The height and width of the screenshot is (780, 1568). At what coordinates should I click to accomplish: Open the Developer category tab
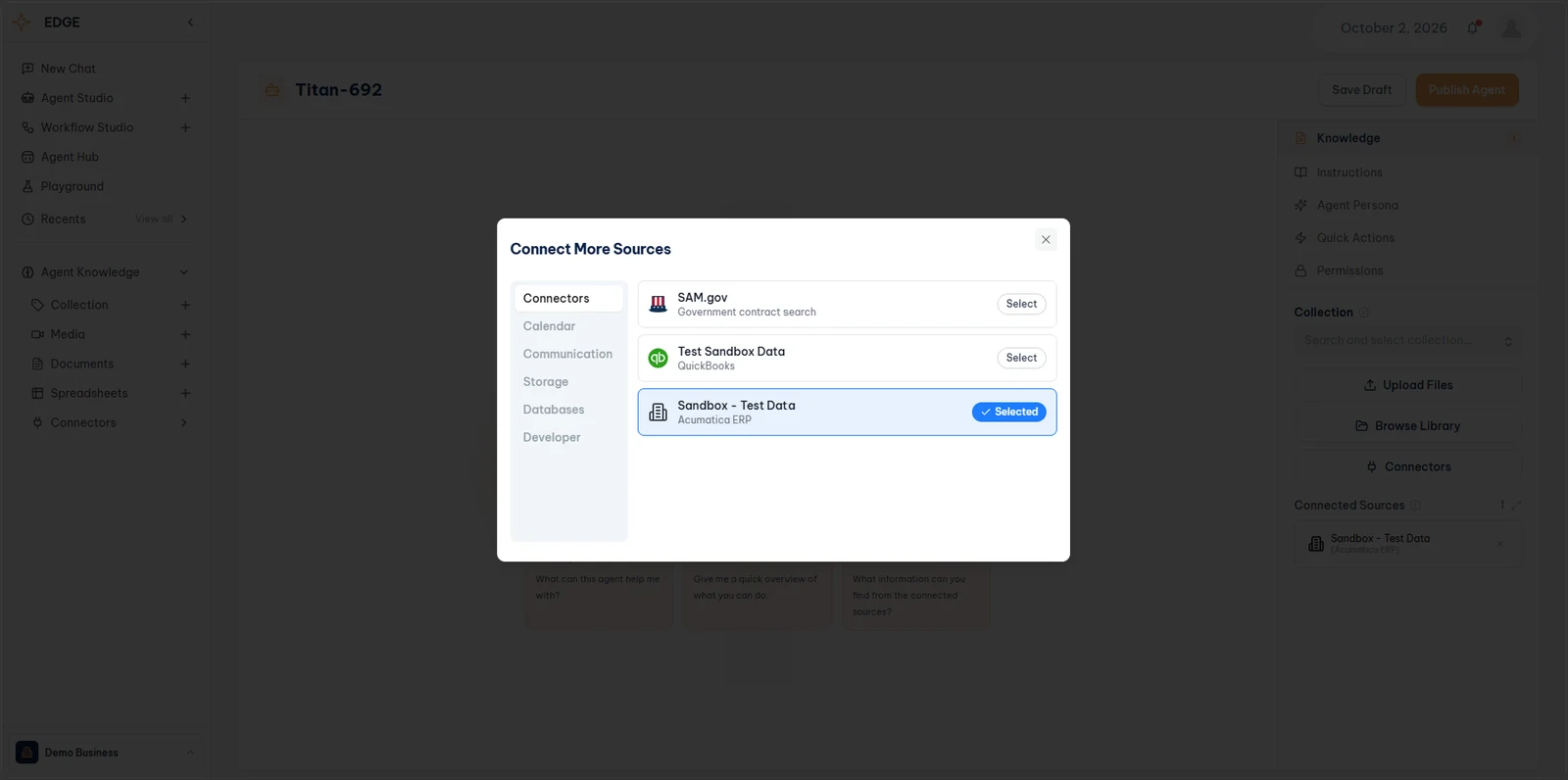[568, 437]
